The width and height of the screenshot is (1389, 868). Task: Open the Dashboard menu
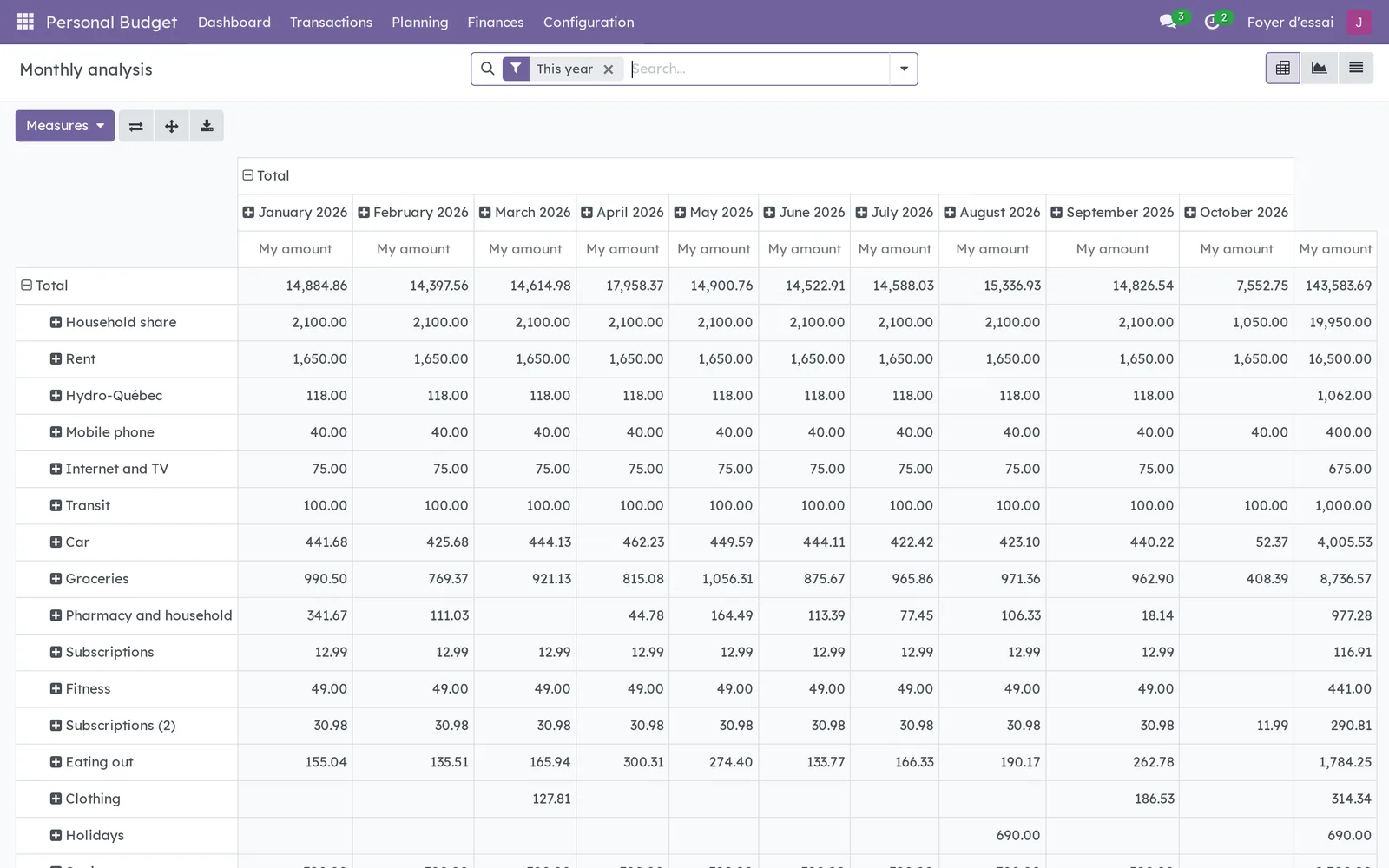pos(234,23)
